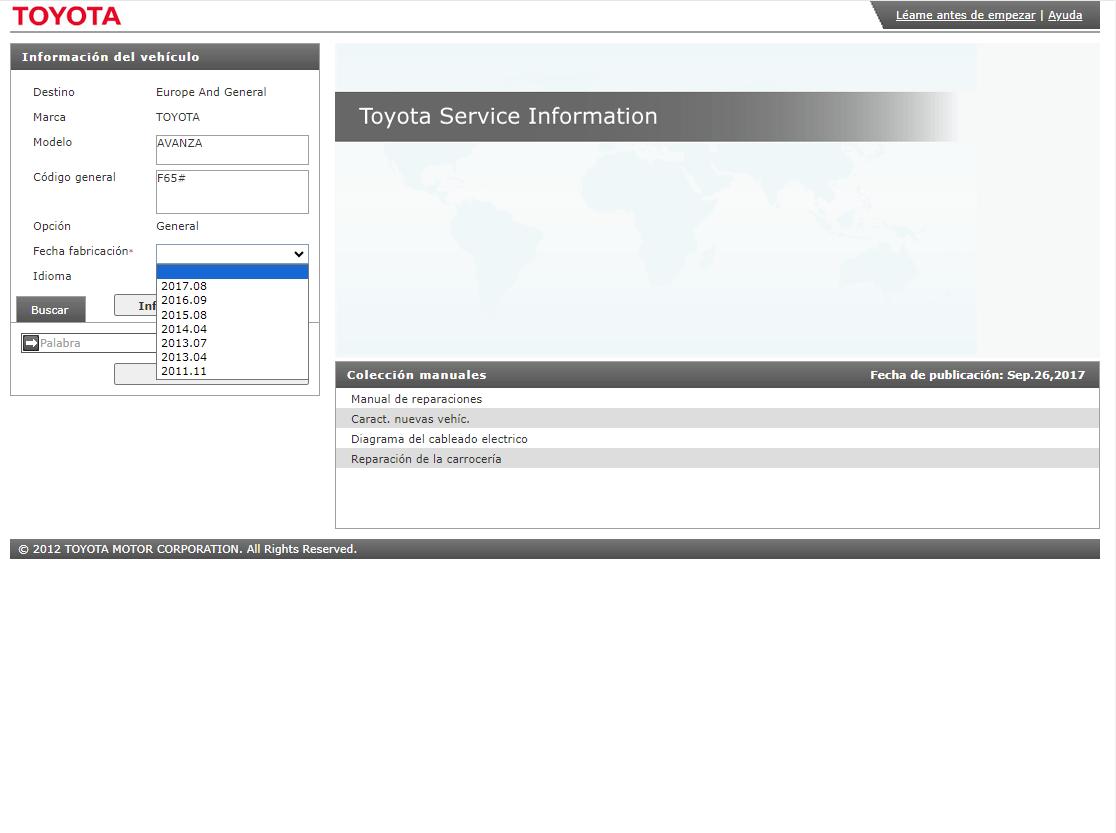Select 2011.11 from the date list
1116x833 pixels.
(232, 371)
